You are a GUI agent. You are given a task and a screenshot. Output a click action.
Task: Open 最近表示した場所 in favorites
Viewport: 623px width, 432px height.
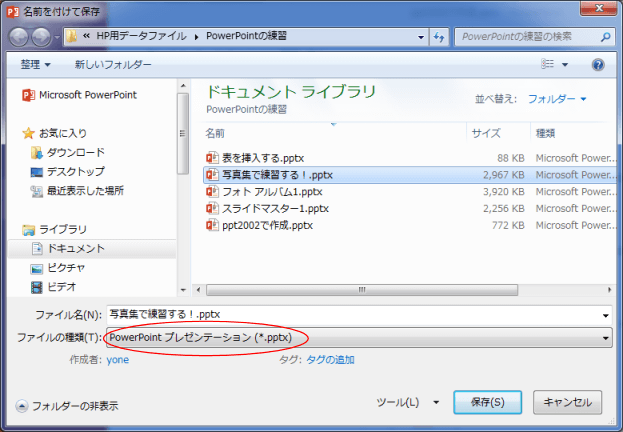(77, 191)
